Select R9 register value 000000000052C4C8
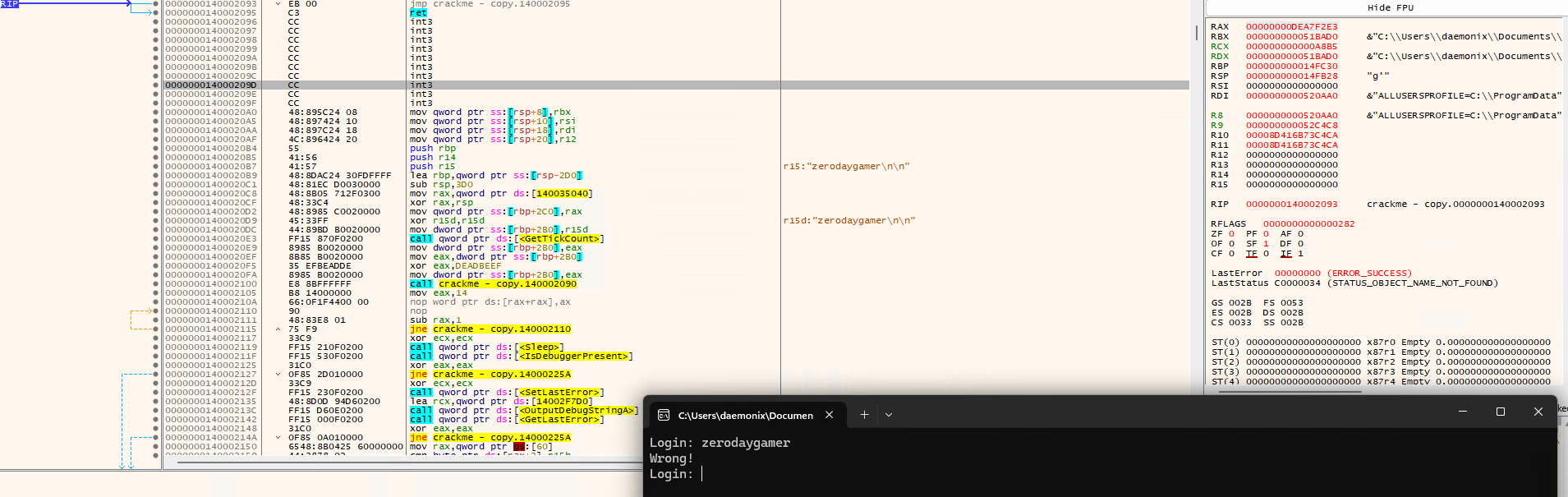The height and width of the screenshot is (497, 1568). [x=1291, y=126]
